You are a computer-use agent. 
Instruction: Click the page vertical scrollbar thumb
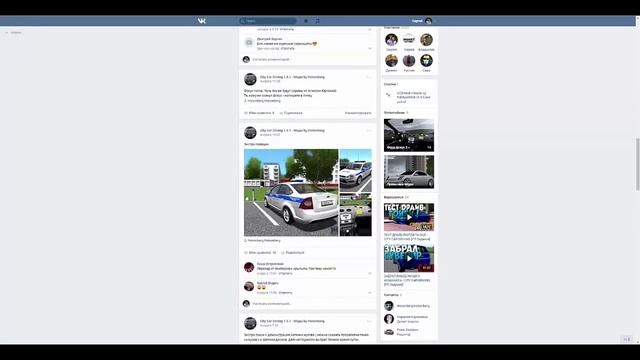tap(637, 164)
